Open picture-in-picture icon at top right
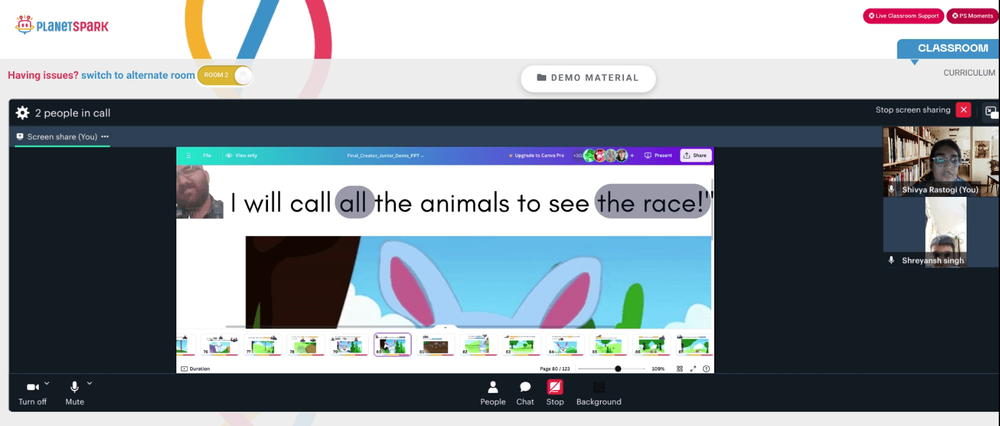Viewport: 1000px width, 426px height. (991, 112)
